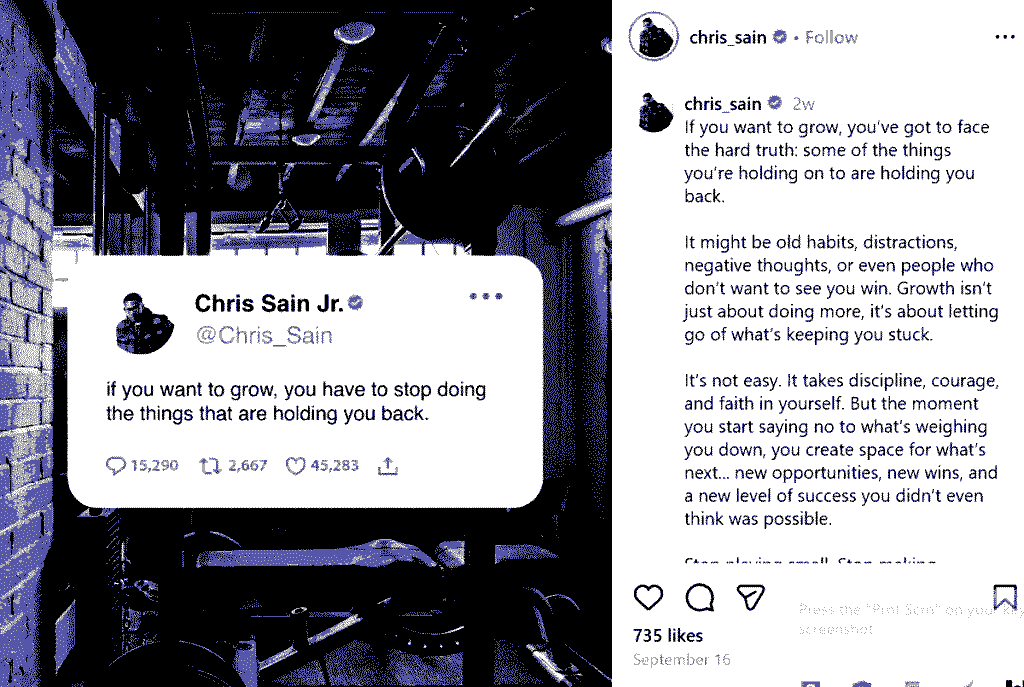
Task: Click the 2w timestamp beside caption username
Action: pos(803,104)
